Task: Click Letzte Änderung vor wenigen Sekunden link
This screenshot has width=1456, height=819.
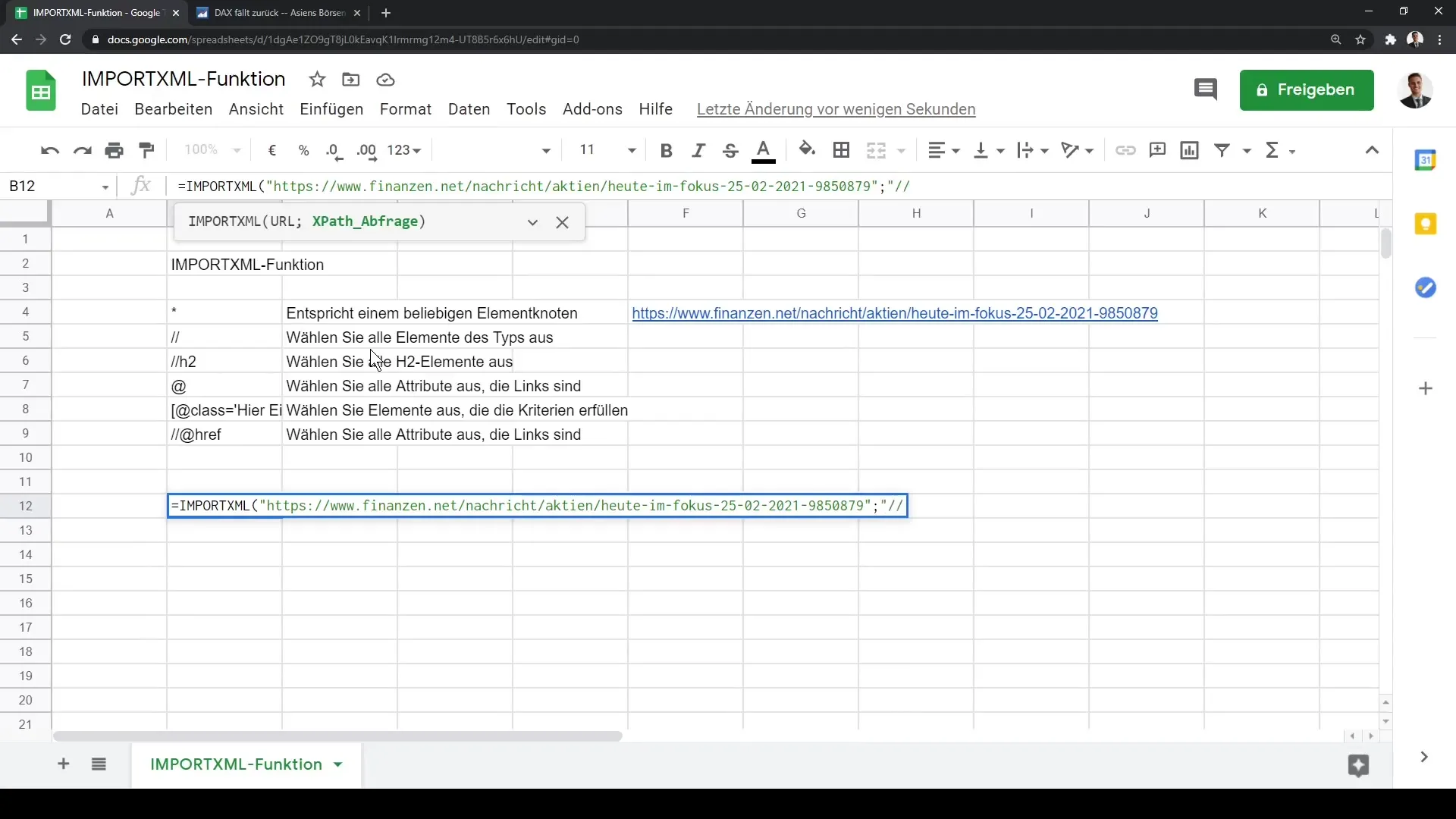Action: tap(836, 109)
